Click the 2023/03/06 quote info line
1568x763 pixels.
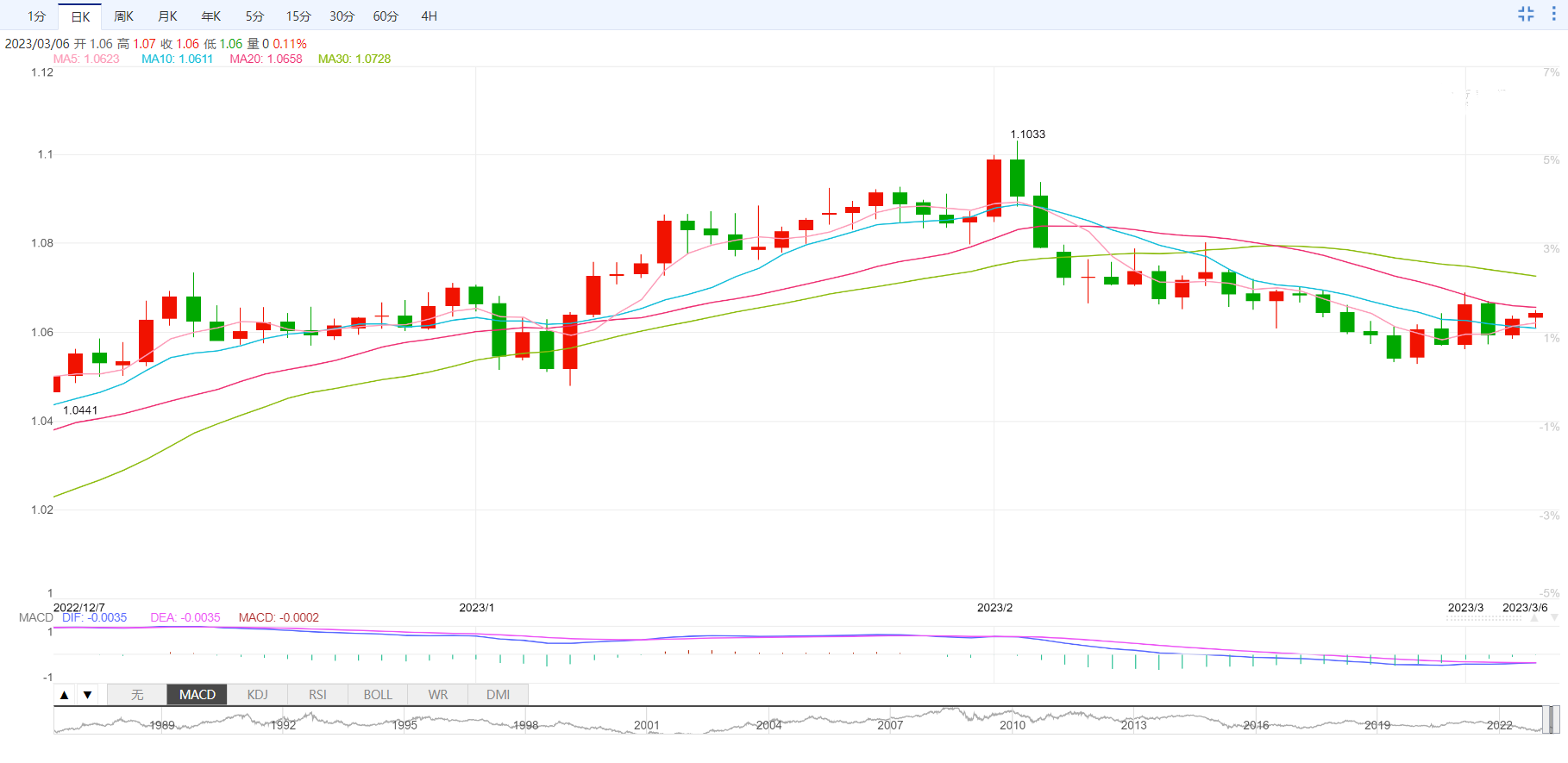pos(156,44)
